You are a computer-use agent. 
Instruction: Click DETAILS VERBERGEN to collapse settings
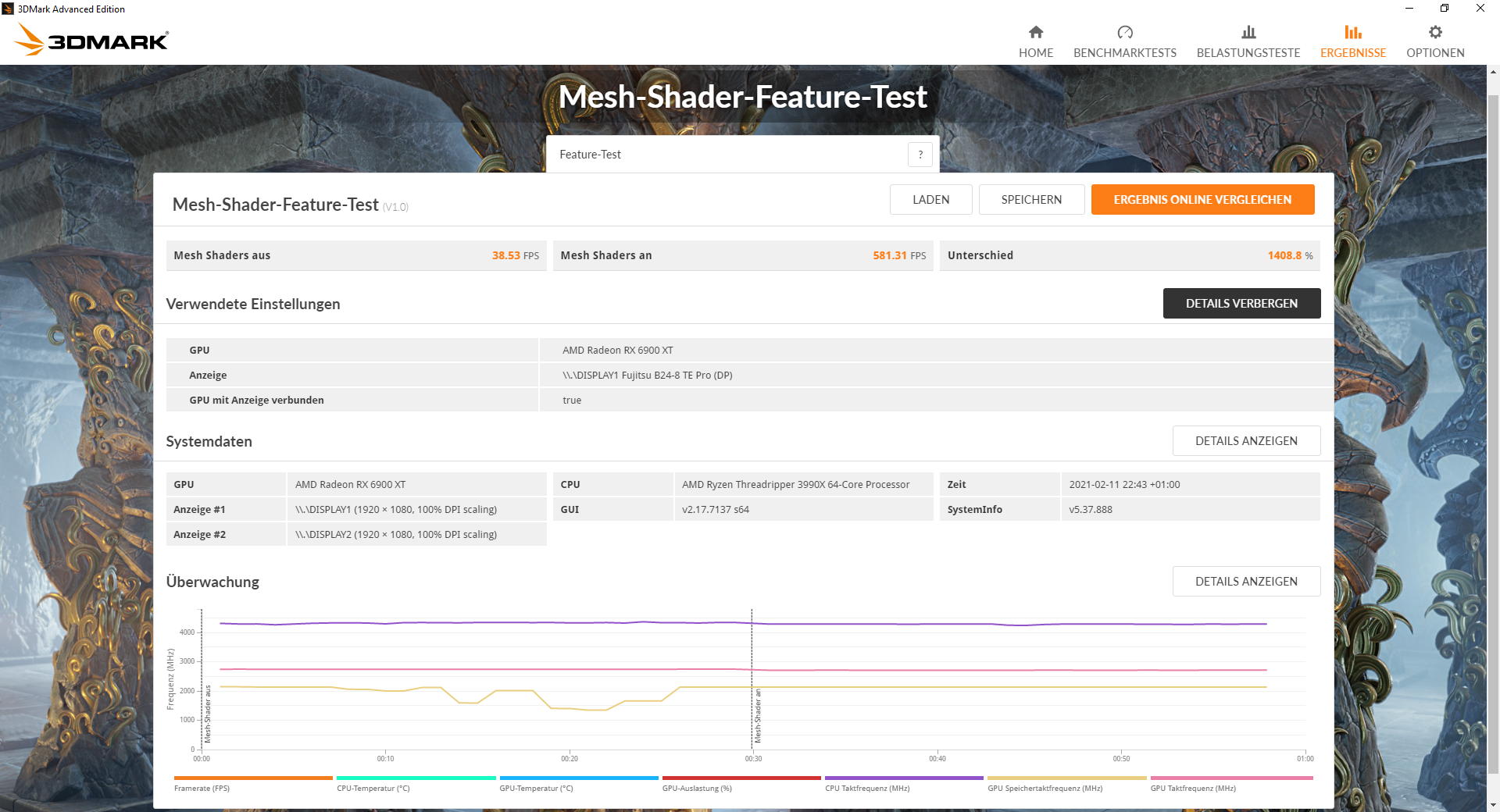(1241, 304)
